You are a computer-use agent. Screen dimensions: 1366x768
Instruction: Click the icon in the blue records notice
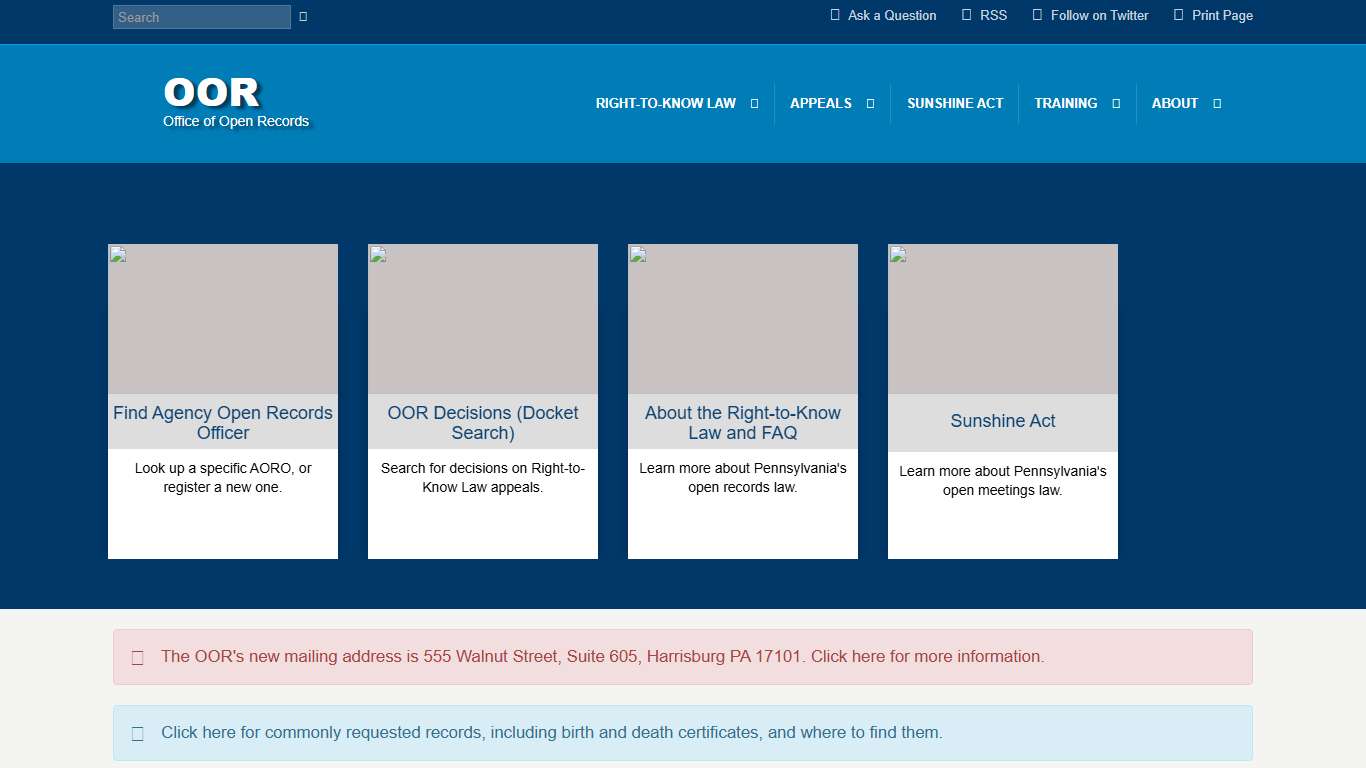(138, 734)
